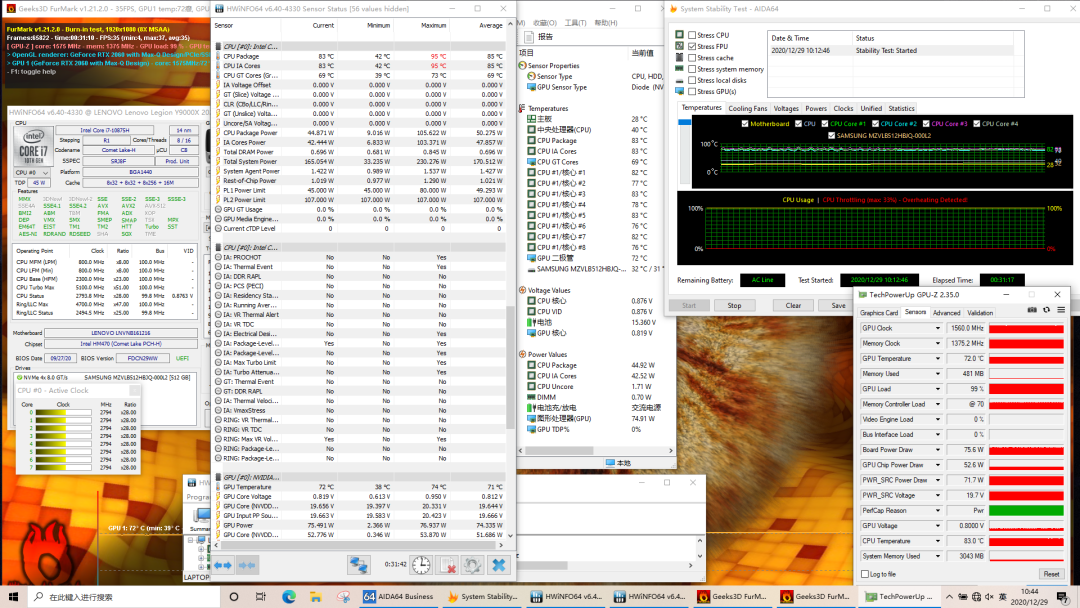The image size is (1080, 608).
Task: Enable the Stress CPU checkbox
Action: (x=692, y=35)
